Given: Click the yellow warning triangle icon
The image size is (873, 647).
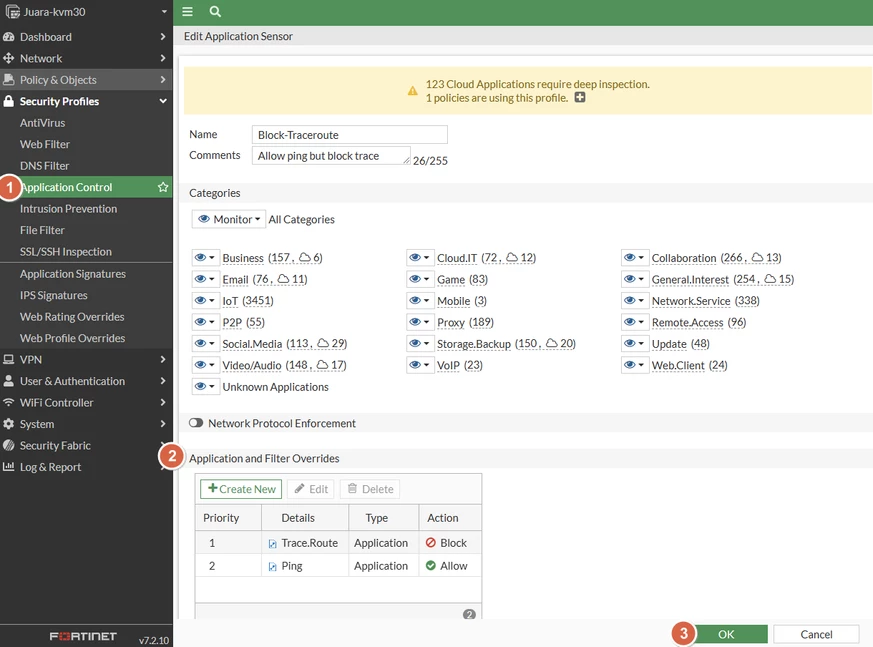Looking at the screenshot, I should (x=413, y=91).
